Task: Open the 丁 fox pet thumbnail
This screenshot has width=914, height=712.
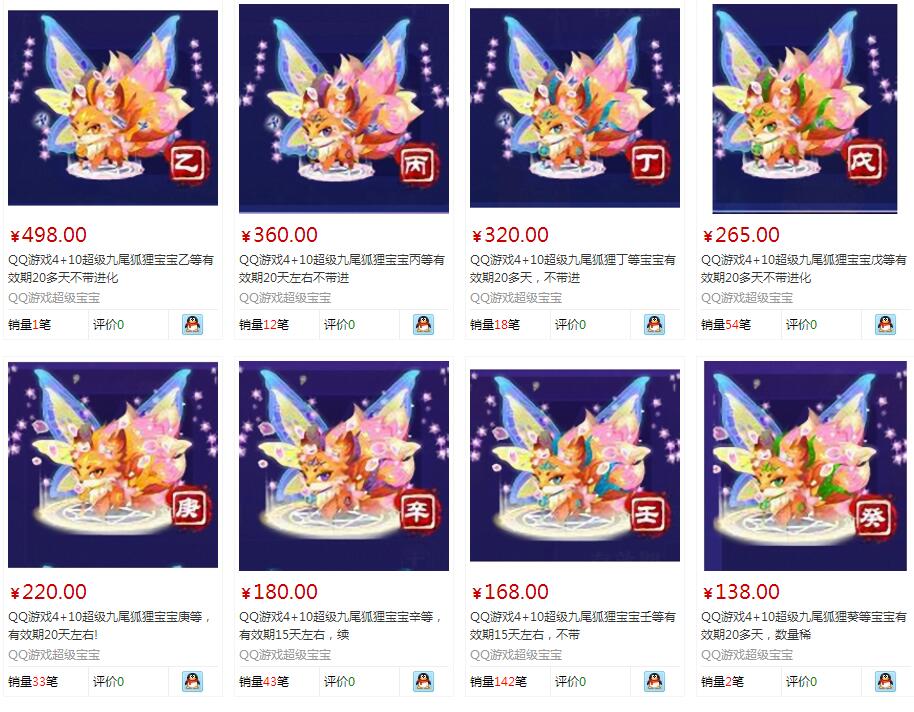Action: 575,107
